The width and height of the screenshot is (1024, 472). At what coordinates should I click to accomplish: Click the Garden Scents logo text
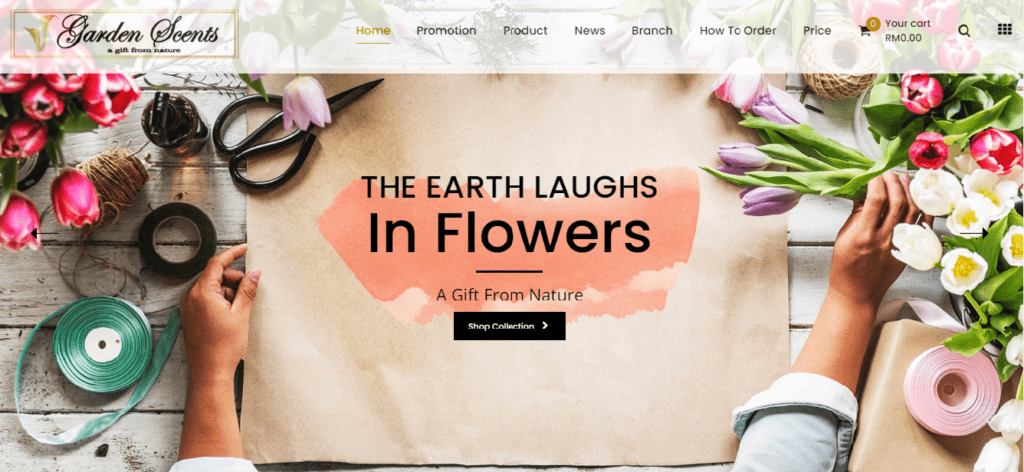coord(137,31)
